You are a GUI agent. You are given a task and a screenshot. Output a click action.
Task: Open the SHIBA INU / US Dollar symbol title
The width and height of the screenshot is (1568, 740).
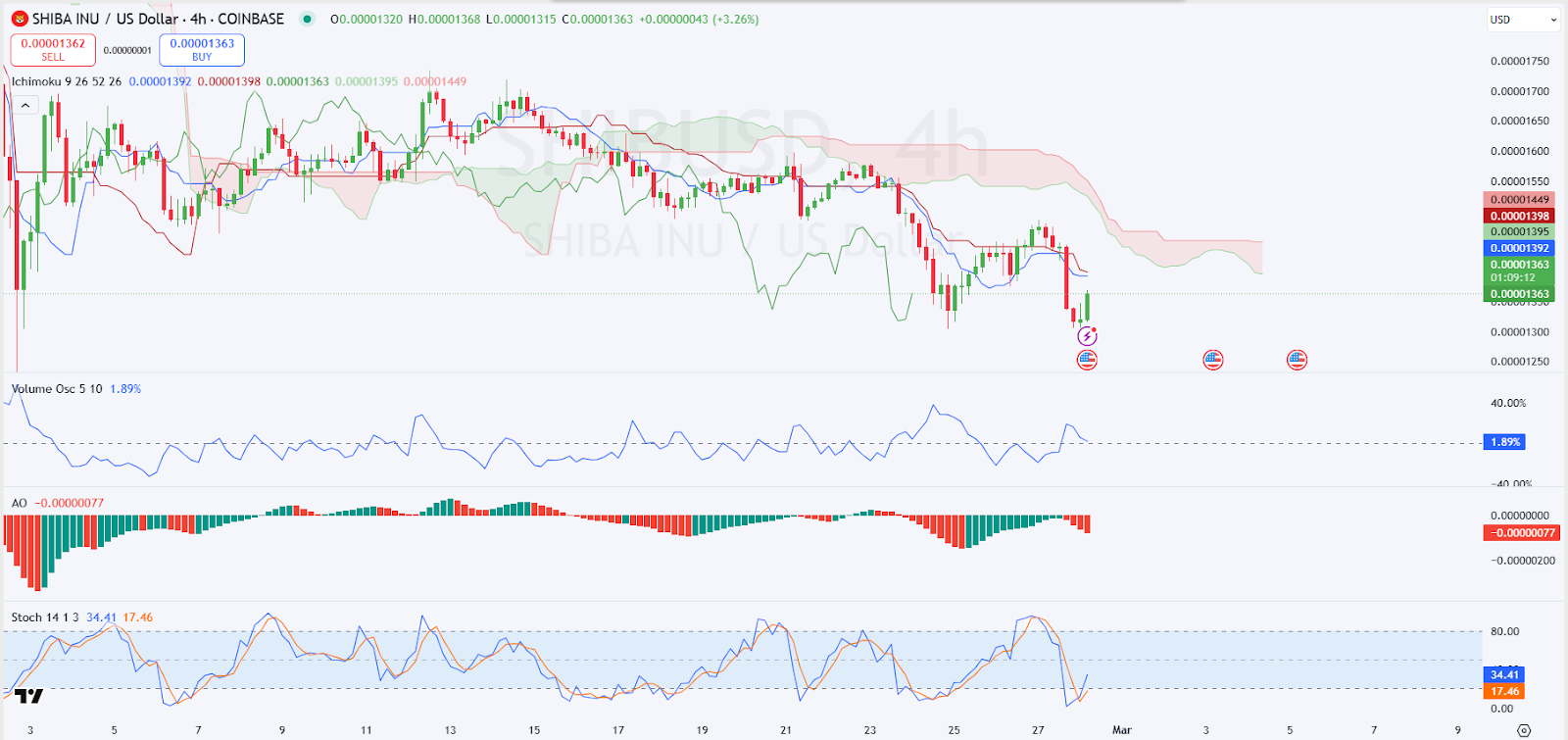click(x=158, y=19)
